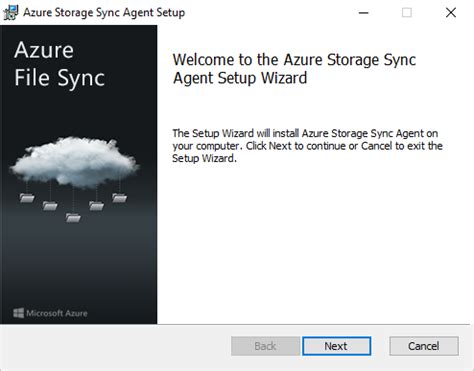Select the 'Azure File Sync' banner text
Image resolution: width=474 pixels, height=371 pixels.
(x=59, y=64)
